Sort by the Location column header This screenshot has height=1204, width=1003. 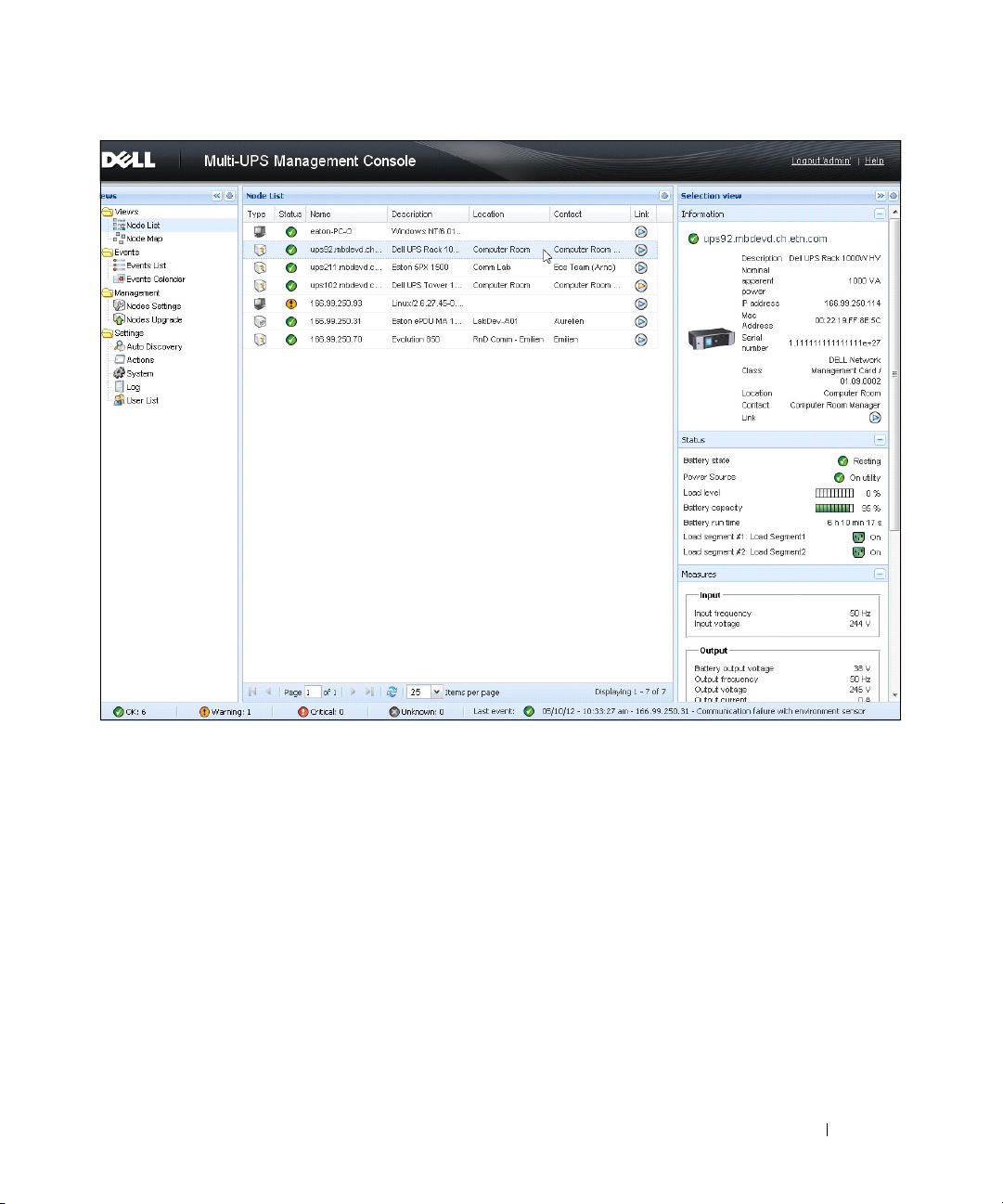(x=488, y=214)
